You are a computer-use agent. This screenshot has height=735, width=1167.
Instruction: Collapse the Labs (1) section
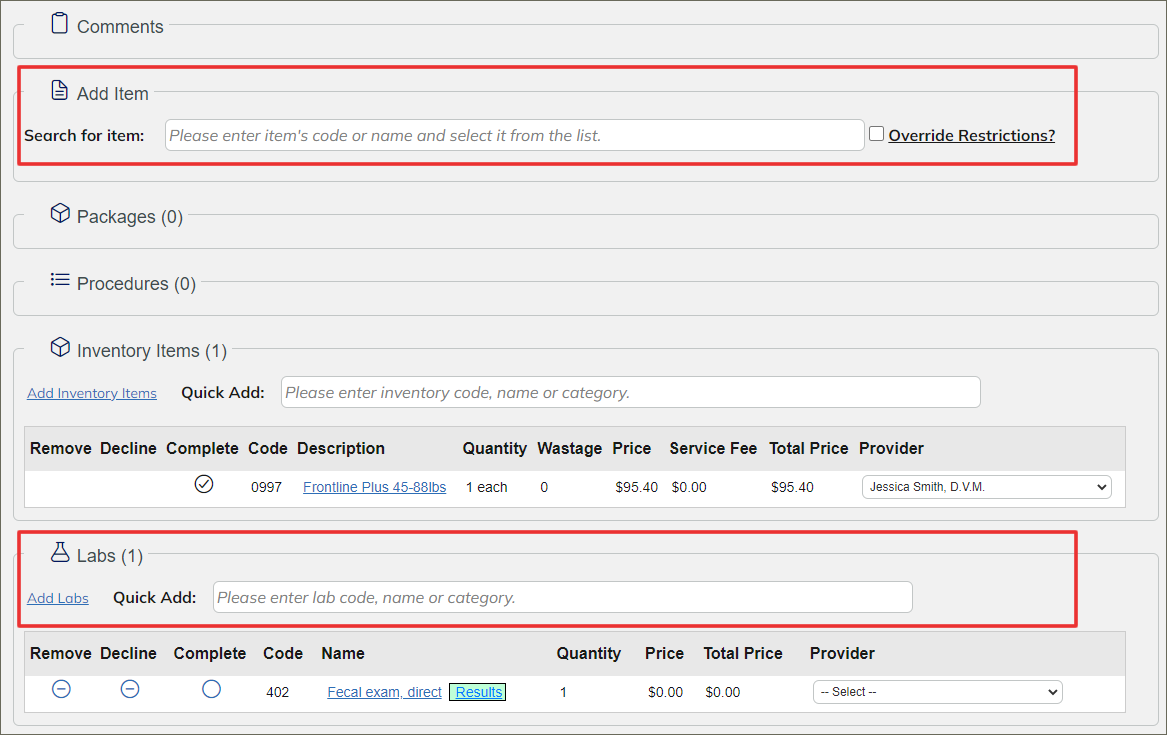click(x=109, y=556)
